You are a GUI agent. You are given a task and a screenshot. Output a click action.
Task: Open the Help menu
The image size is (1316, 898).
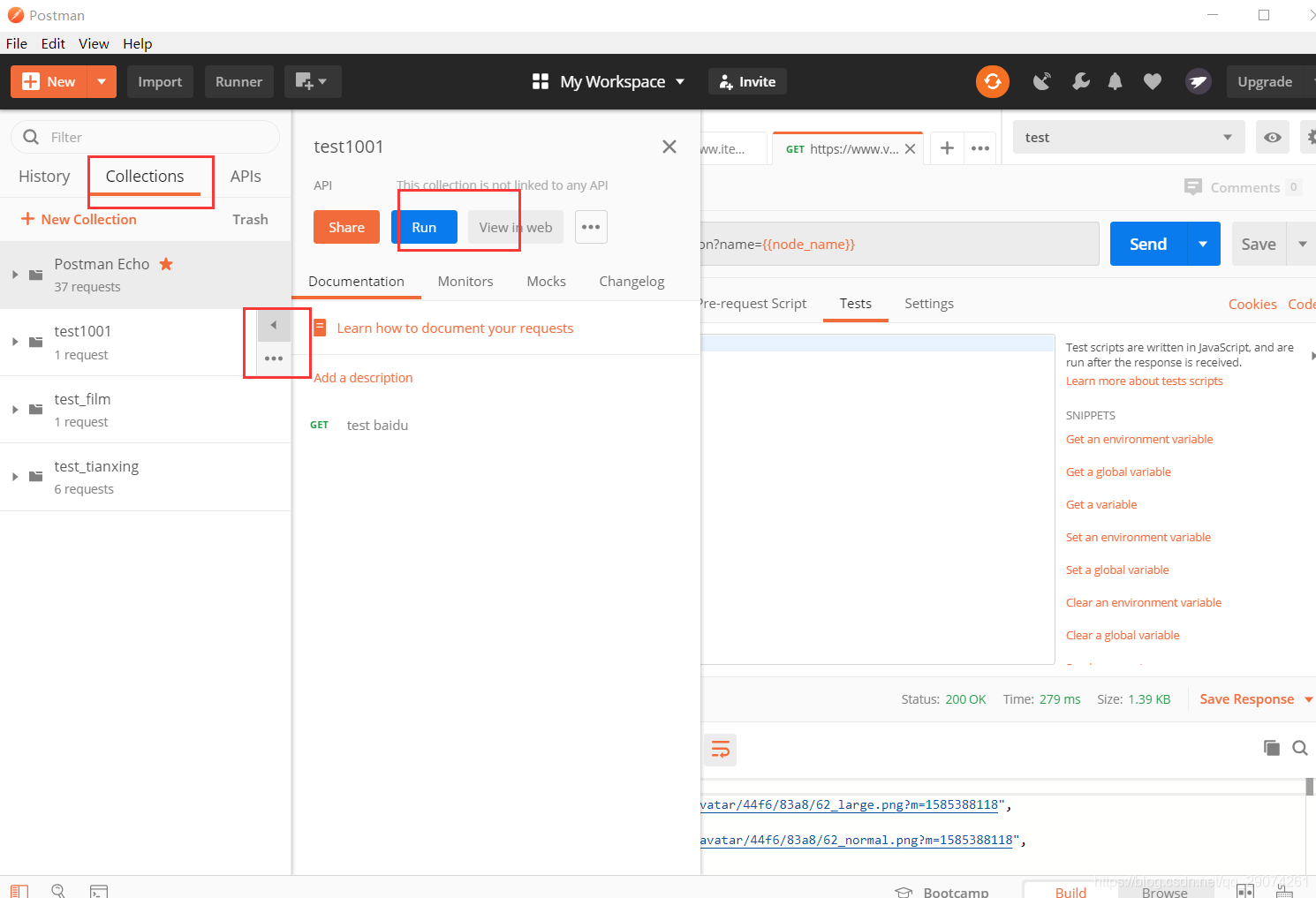tap(137, 43)
